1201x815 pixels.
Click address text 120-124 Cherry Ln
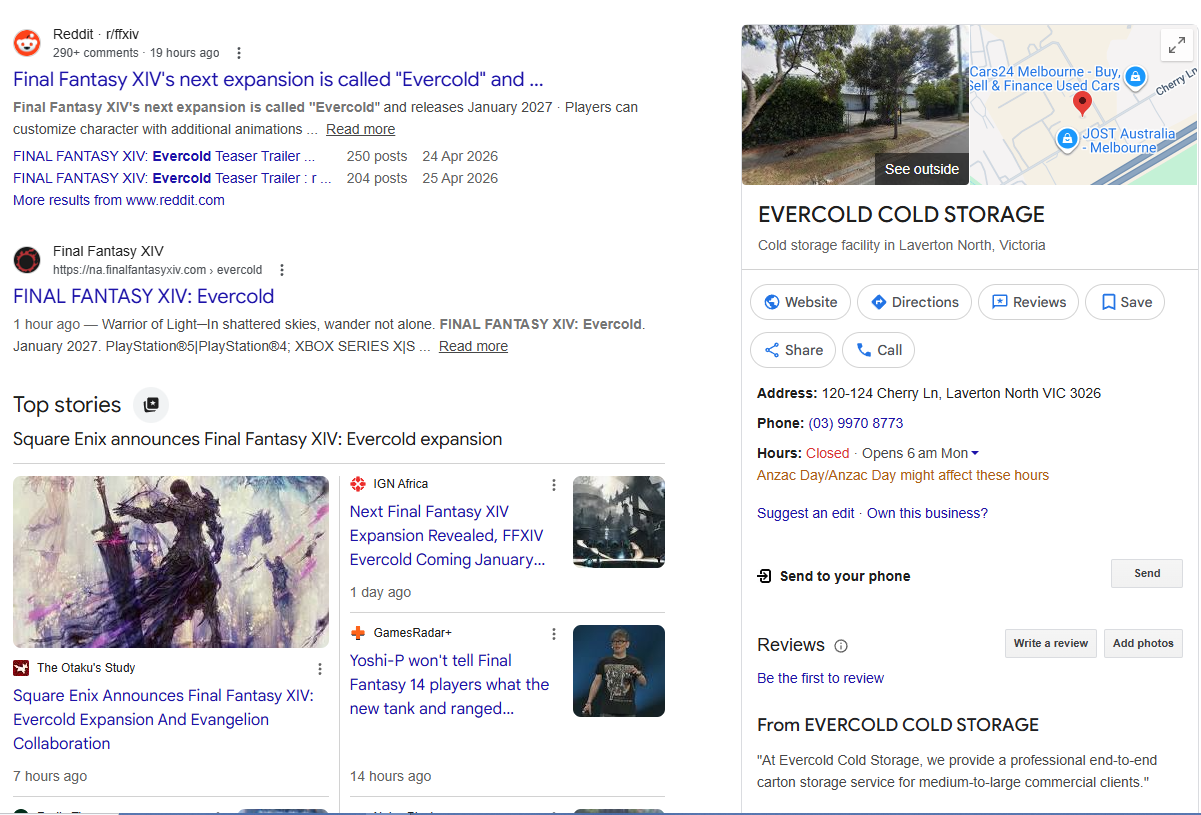click(961, 393)
